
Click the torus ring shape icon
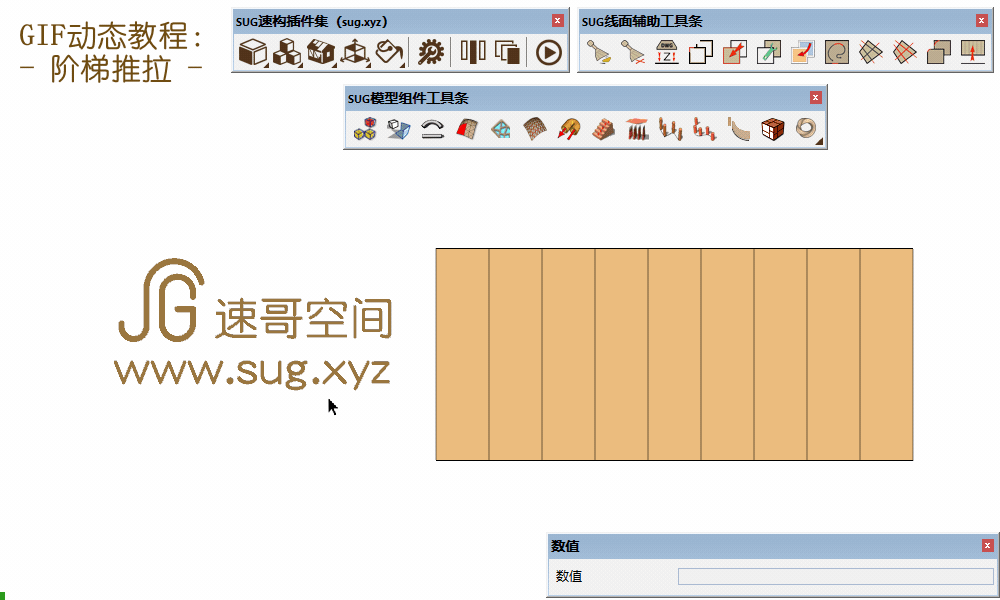(x=806, y=129)
